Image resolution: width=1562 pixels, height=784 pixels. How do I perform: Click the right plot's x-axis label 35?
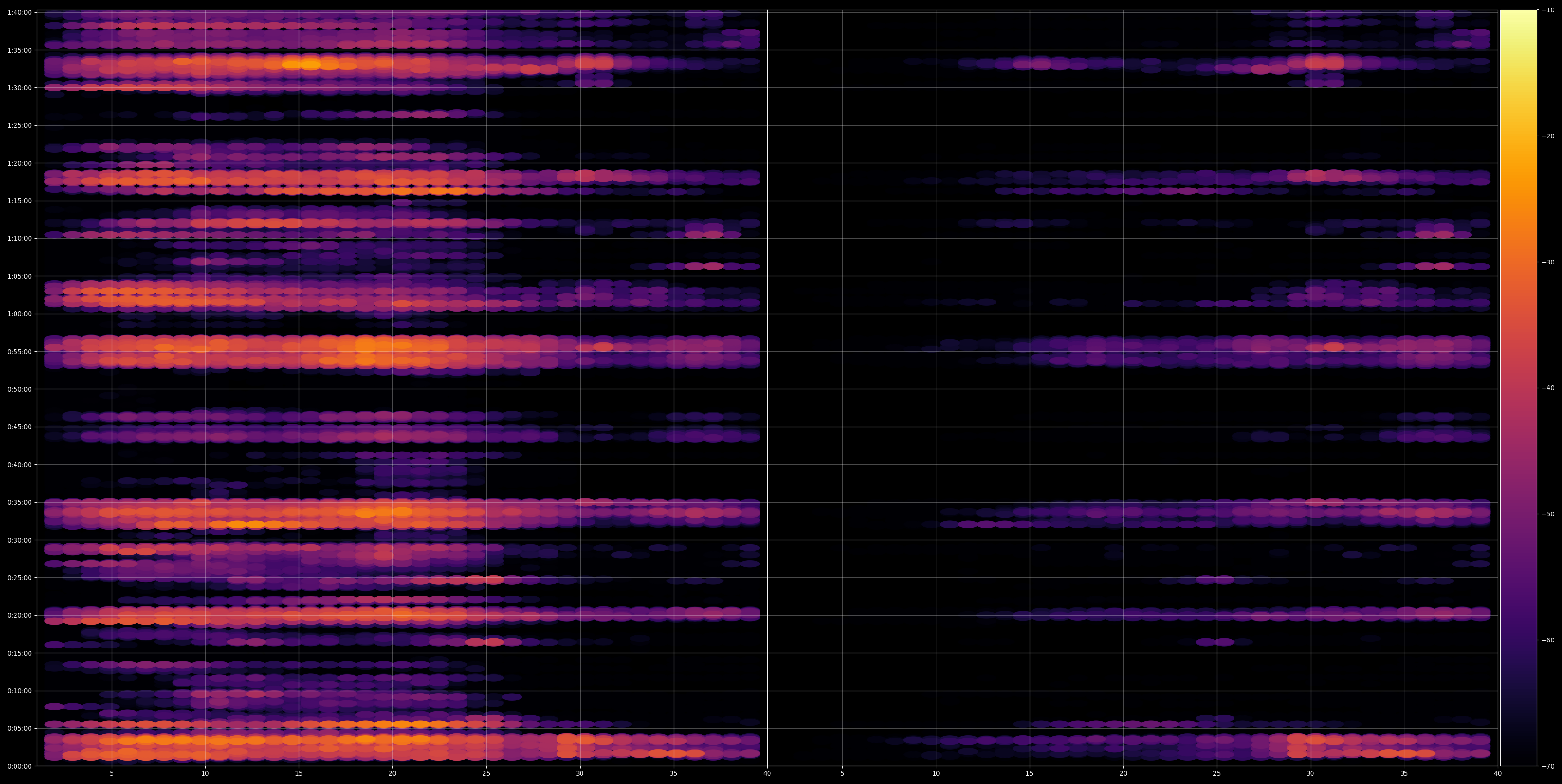point(1404,774)
